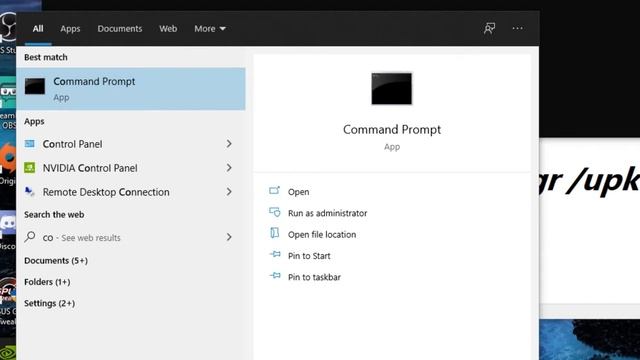Click the Open action icon
Image resolution: width=640 pixels, height=360 pixels.
point(275,191)
